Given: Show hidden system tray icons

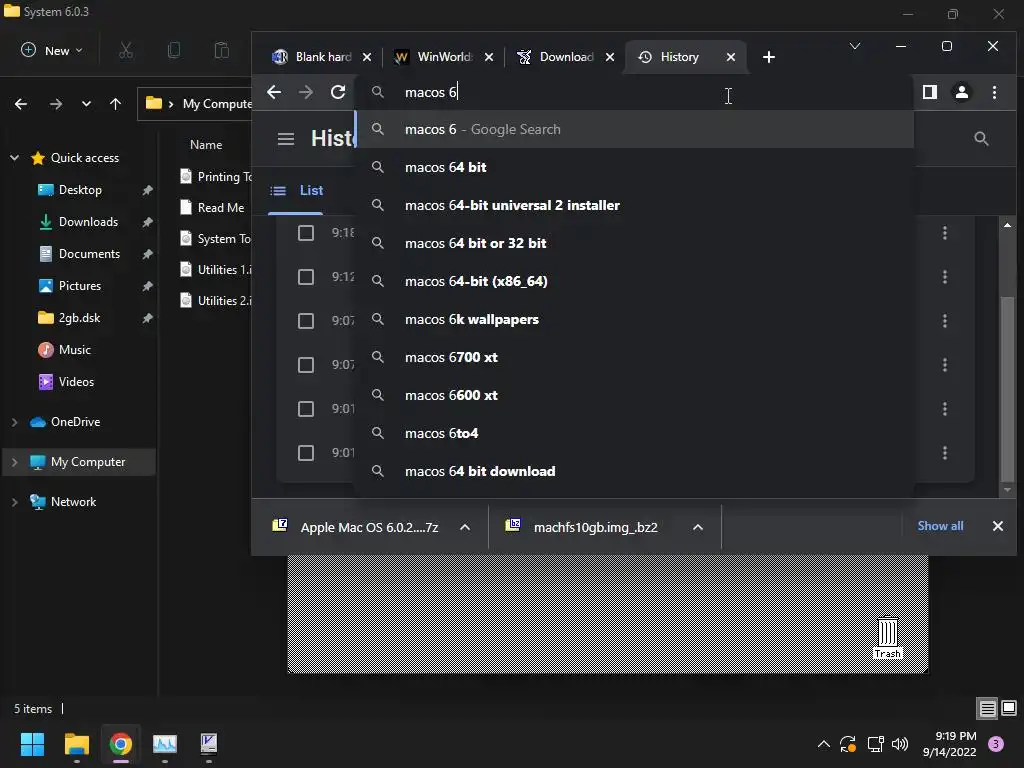Looking at the screenshot, I should click(x=824, y=744).
